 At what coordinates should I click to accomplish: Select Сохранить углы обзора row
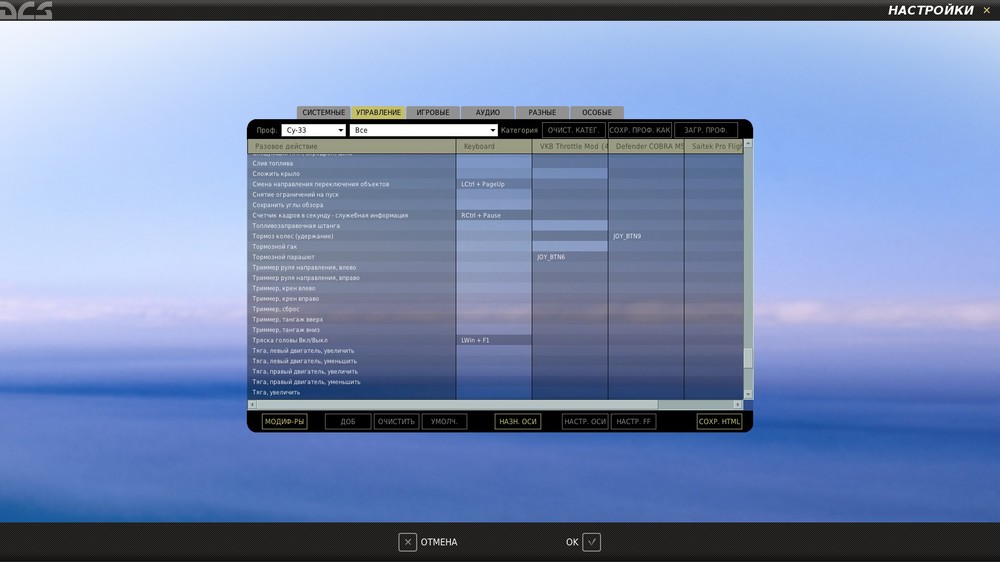tap(352, 205)
